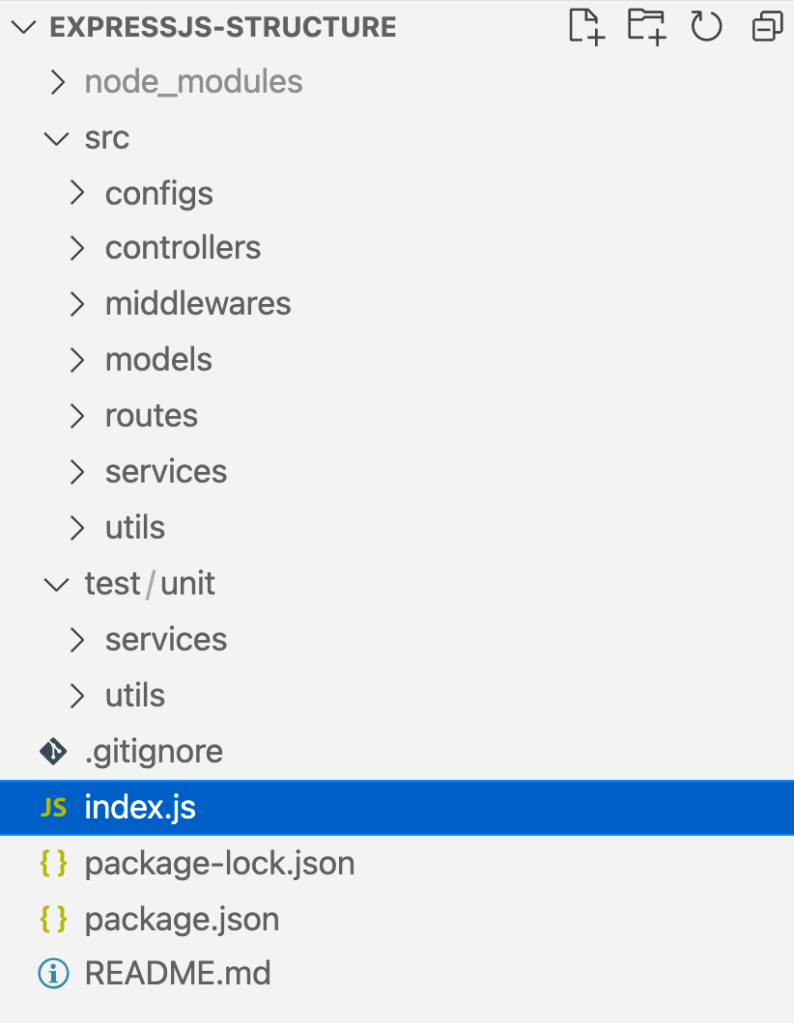Click the New File icon
The width and height of the screenshot is (794, 1023).
click(x=586, y=27)
